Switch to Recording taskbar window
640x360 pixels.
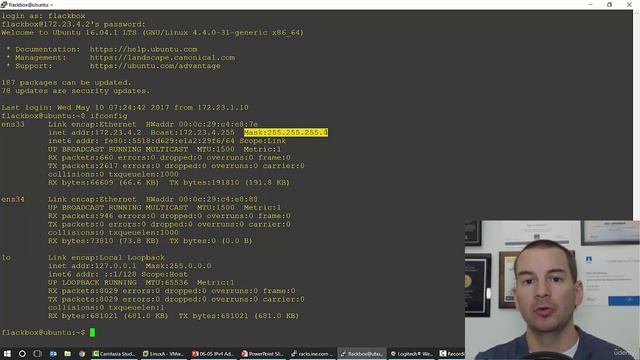pos(451,353)
